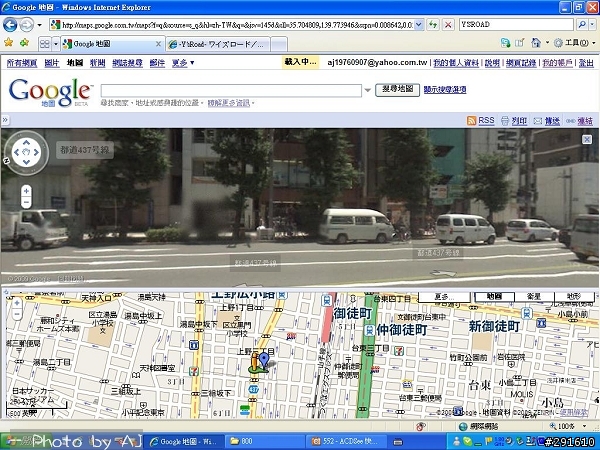
Task: Click the YSROAD browser search box
Action: coord(516,24)
